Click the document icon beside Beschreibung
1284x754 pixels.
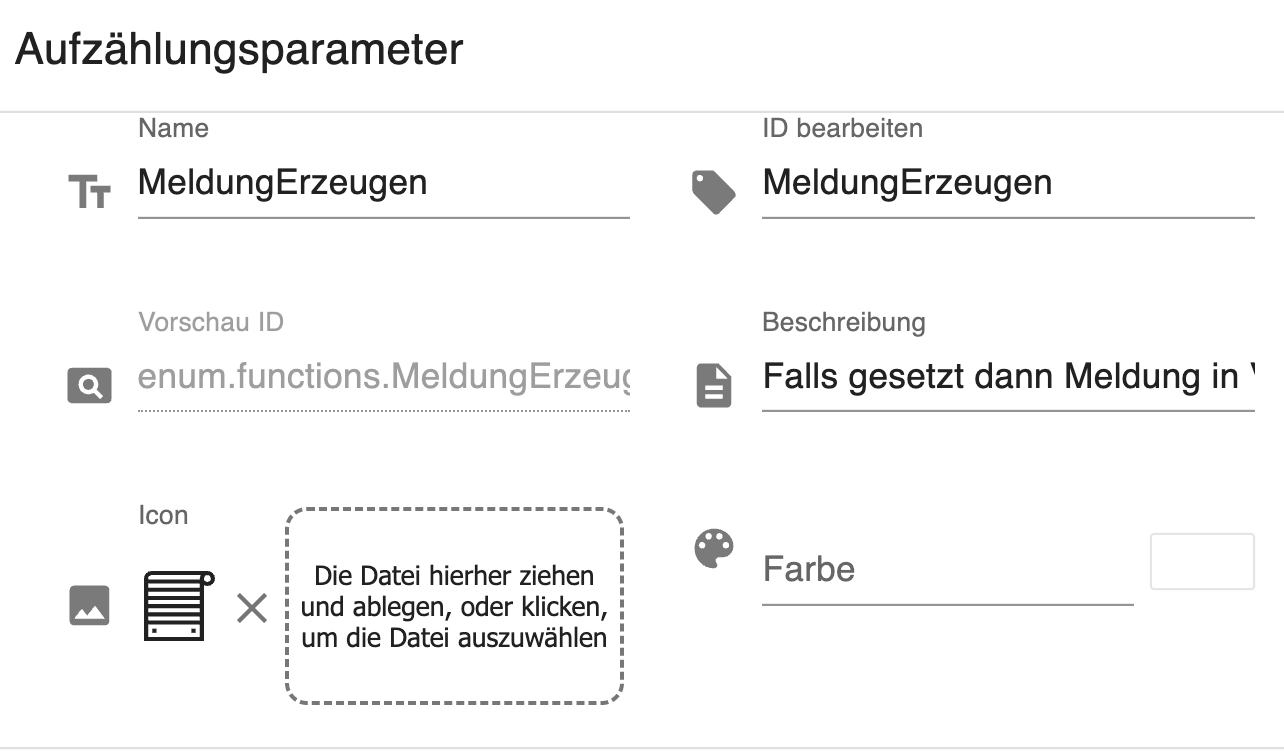[714, 385]
